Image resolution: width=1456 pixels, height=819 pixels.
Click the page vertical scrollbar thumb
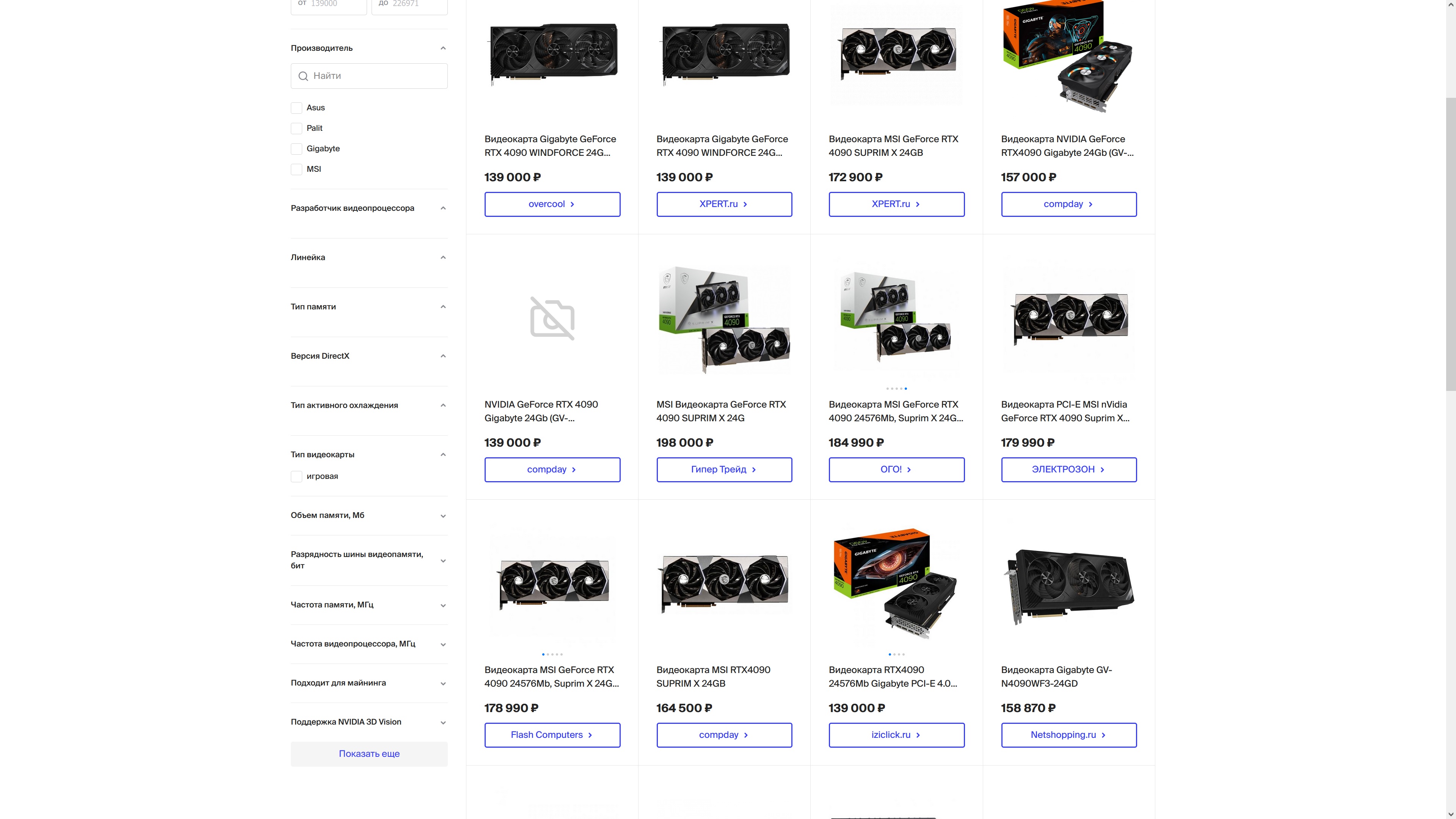click(x=1450, y=243)
